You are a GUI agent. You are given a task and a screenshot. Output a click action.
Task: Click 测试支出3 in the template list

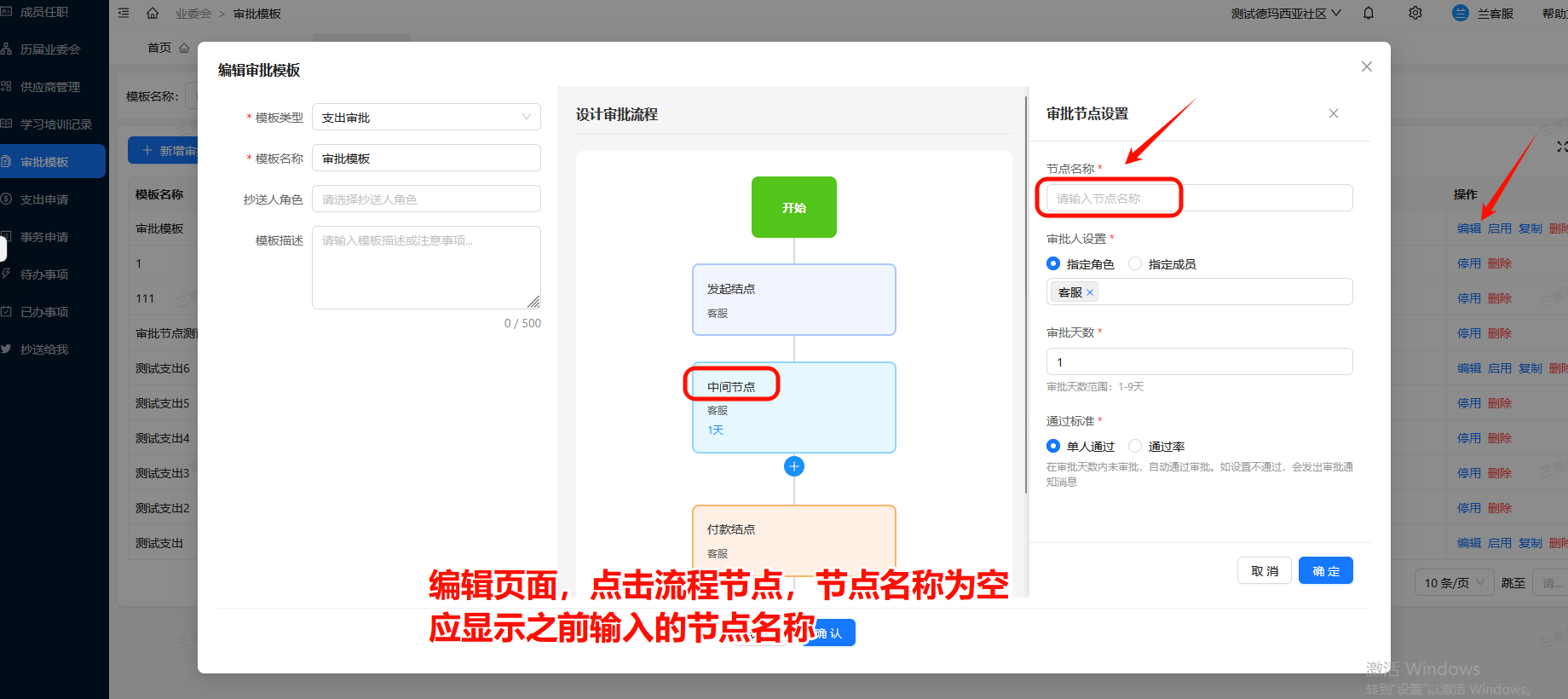163,473
